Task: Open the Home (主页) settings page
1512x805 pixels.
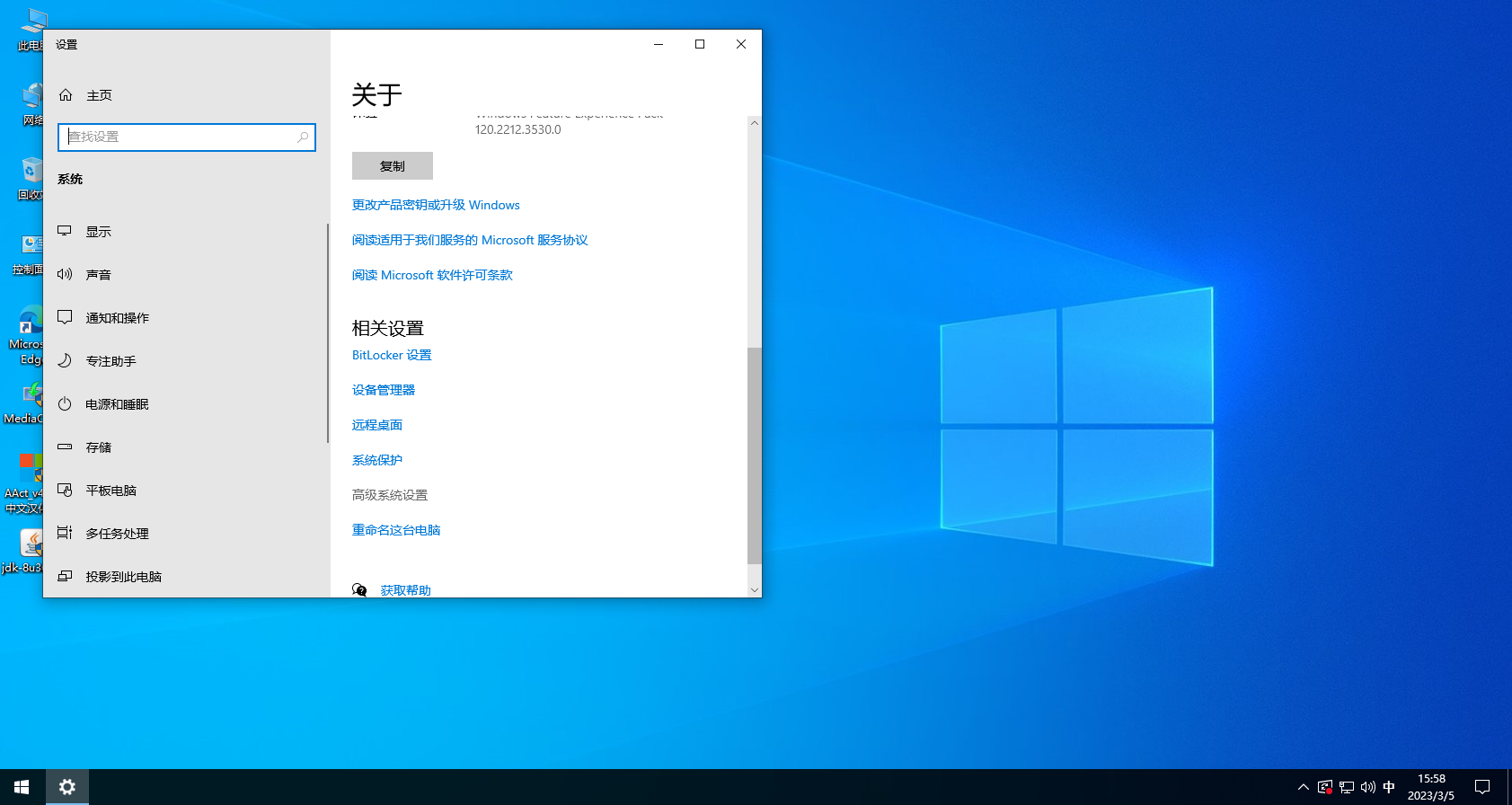Action: click(x=186, y=95)
